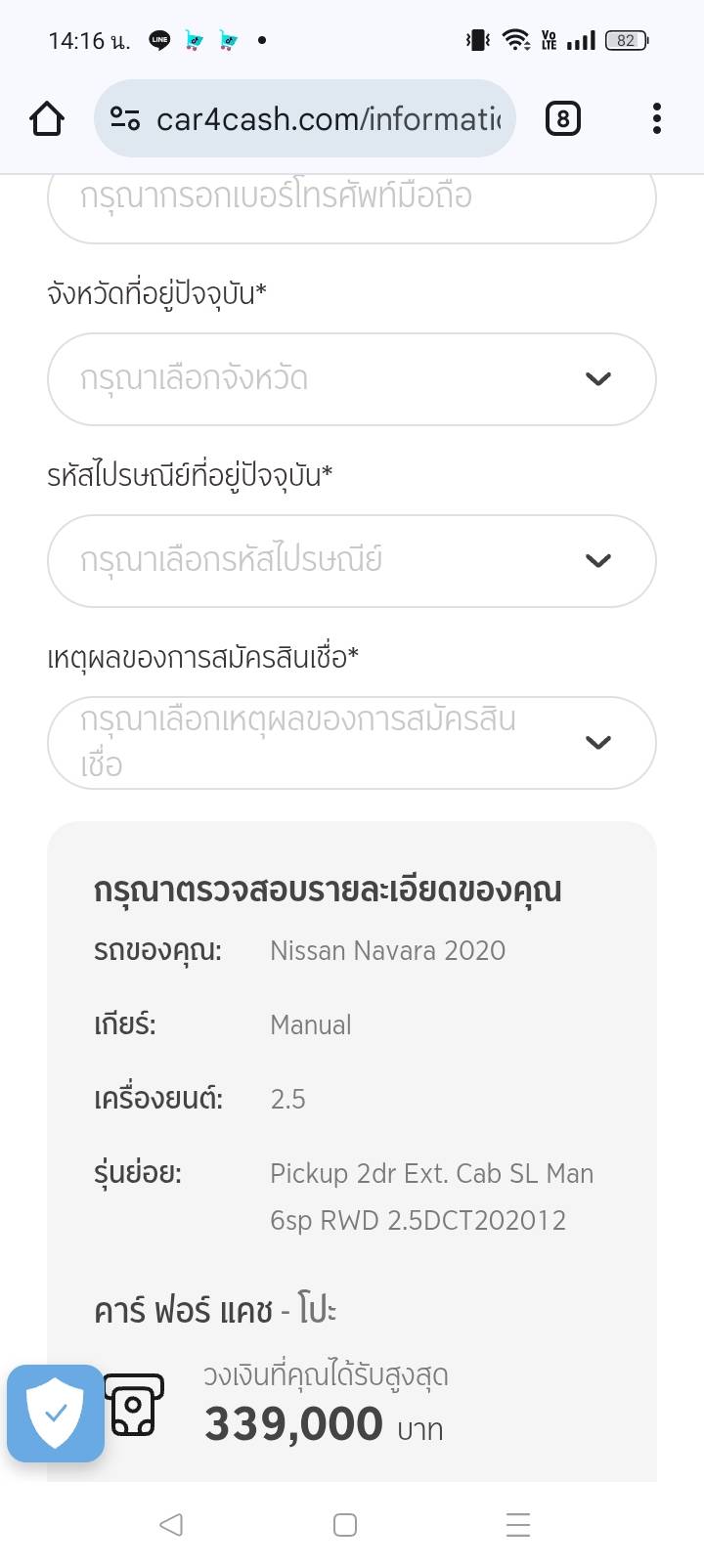Viewport: 704px width, 1568px height.
Task: Tap the battery indicator in status bar
Action: (x=627, y=40)
